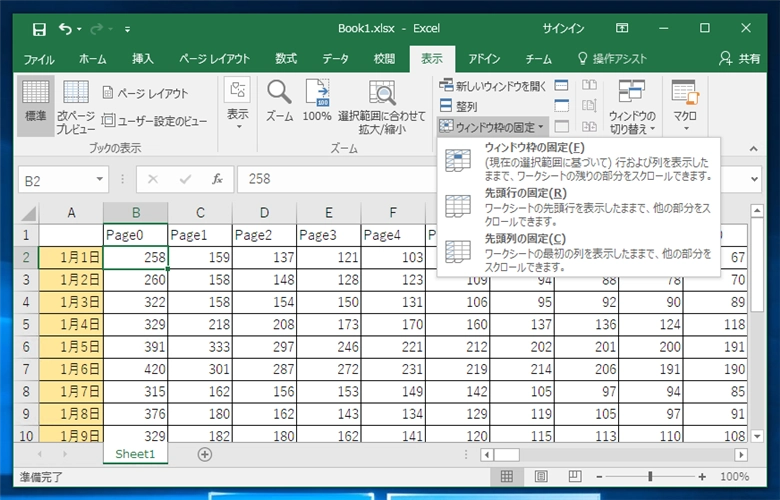Select row 5 header
Viewport: 780px width, 500px height.
26,324
